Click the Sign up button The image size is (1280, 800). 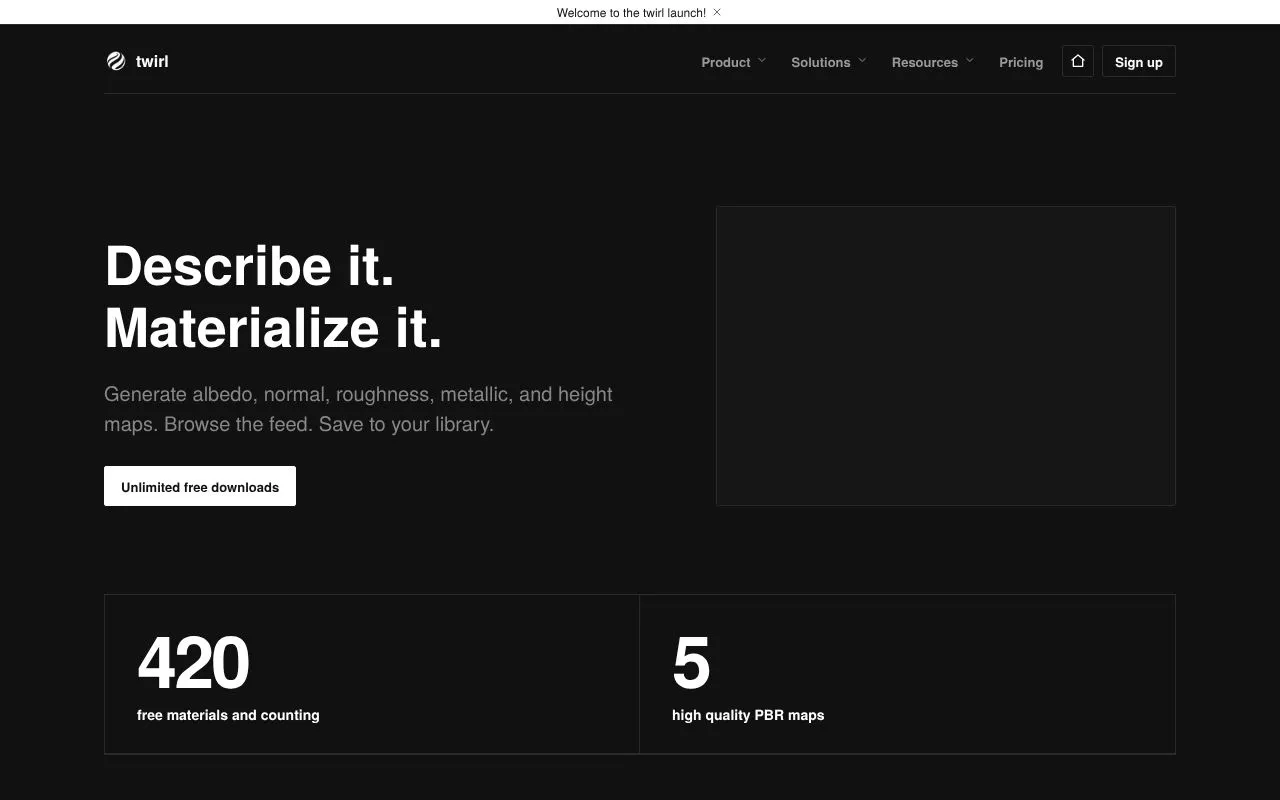click(x=1139, y=62)
